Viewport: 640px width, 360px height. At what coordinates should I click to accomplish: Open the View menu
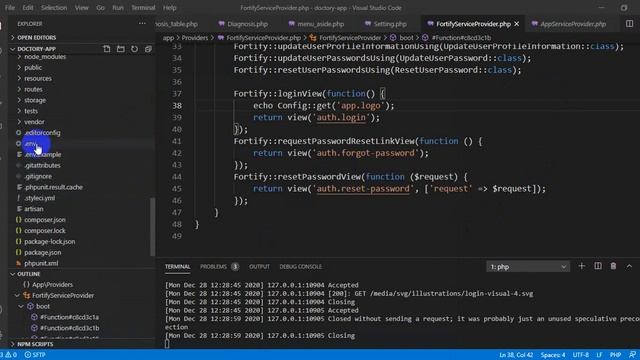(x=82, y=8)
